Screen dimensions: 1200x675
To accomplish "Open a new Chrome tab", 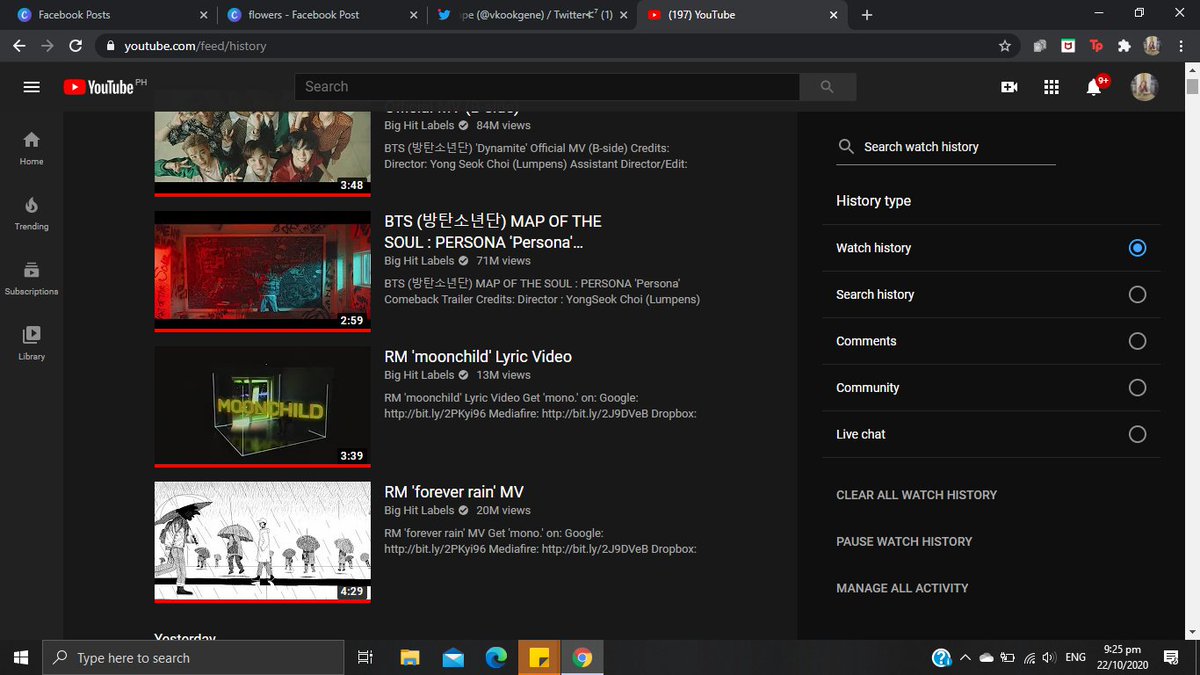I will (867, 15).
